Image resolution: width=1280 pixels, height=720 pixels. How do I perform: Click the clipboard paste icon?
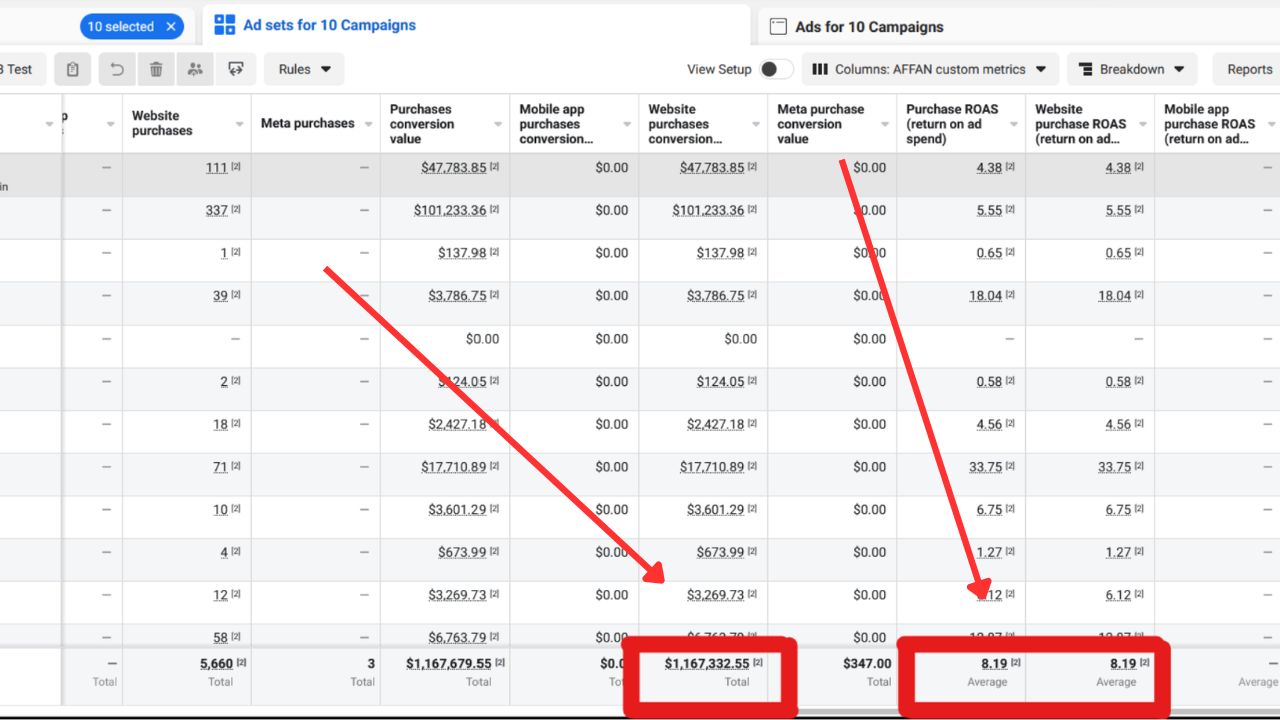pos(73,69)
